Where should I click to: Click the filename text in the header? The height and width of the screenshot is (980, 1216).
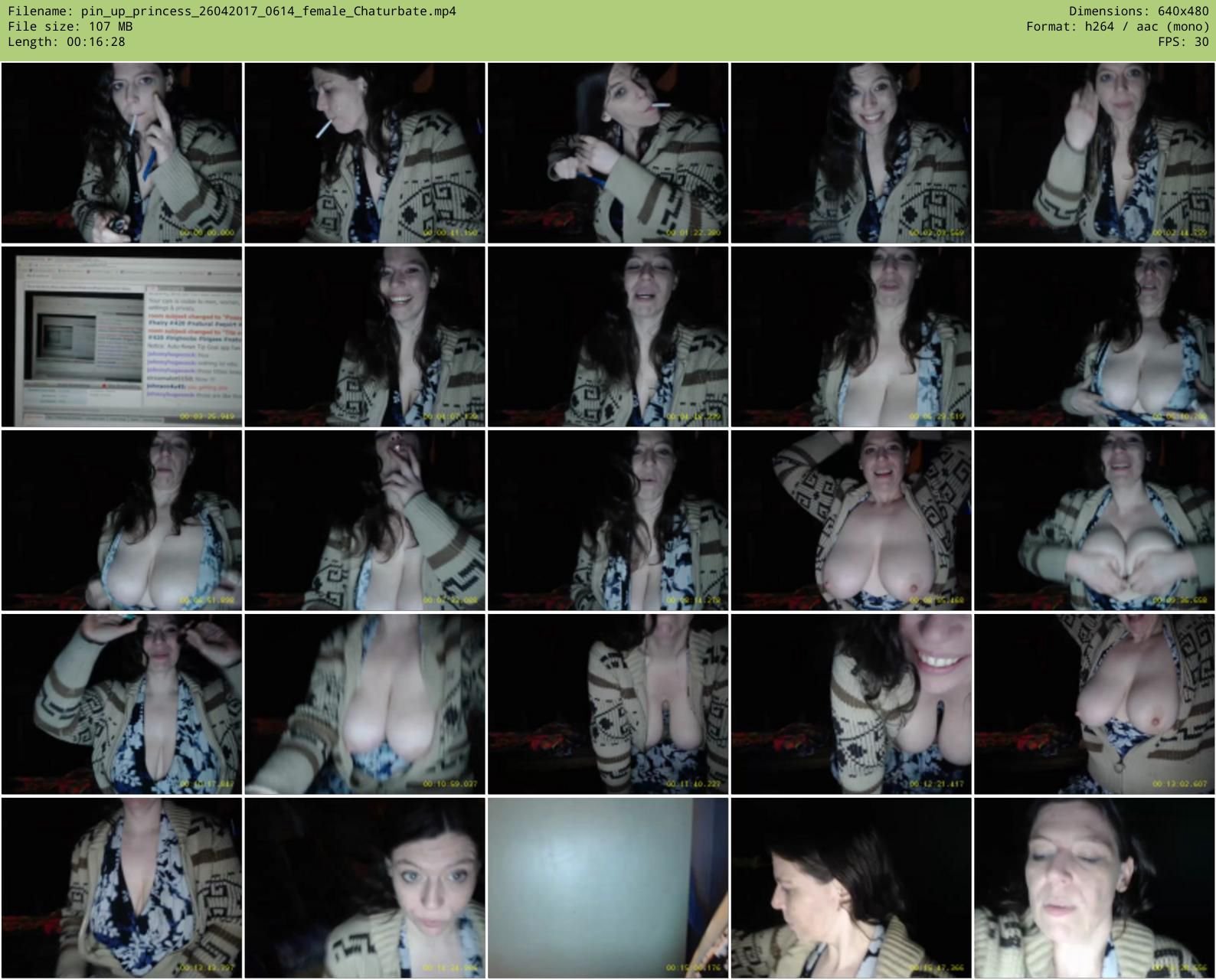pos(231,11)
